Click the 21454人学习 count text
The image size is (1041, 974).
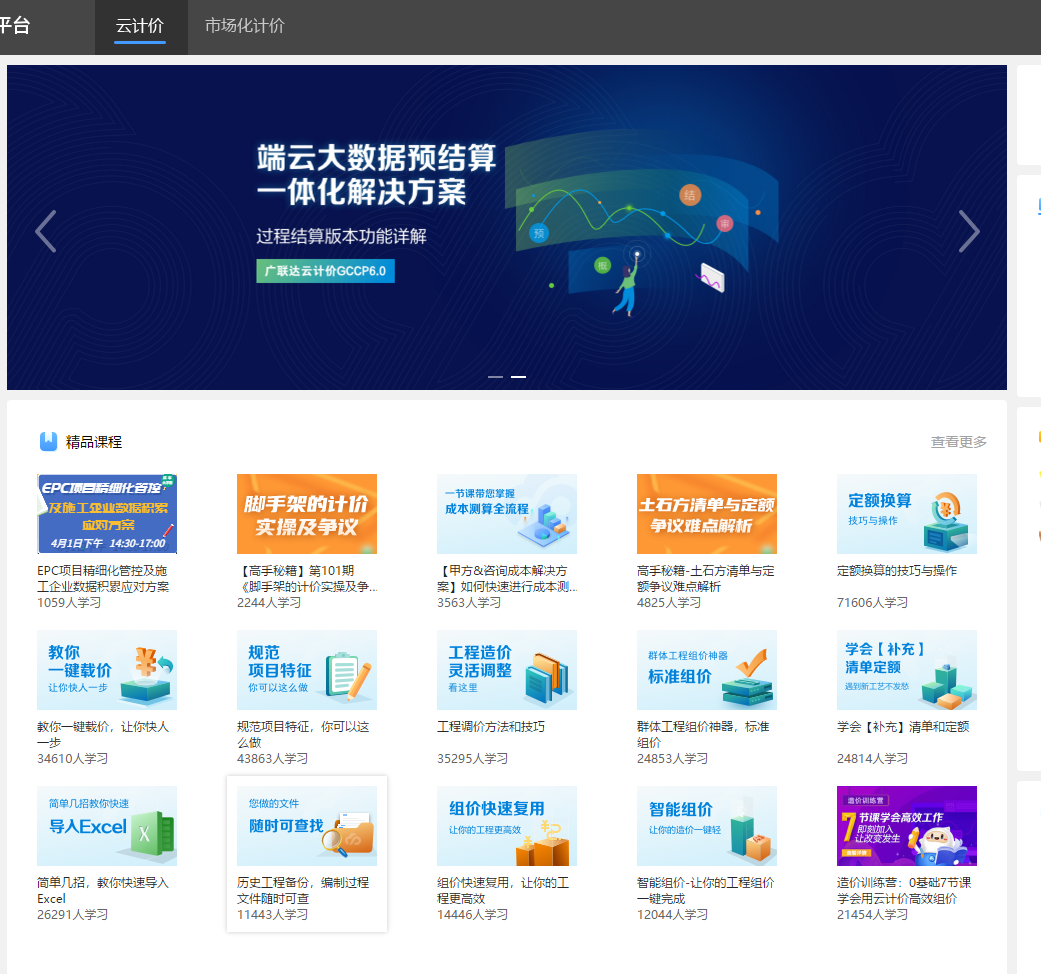(872, 915)
